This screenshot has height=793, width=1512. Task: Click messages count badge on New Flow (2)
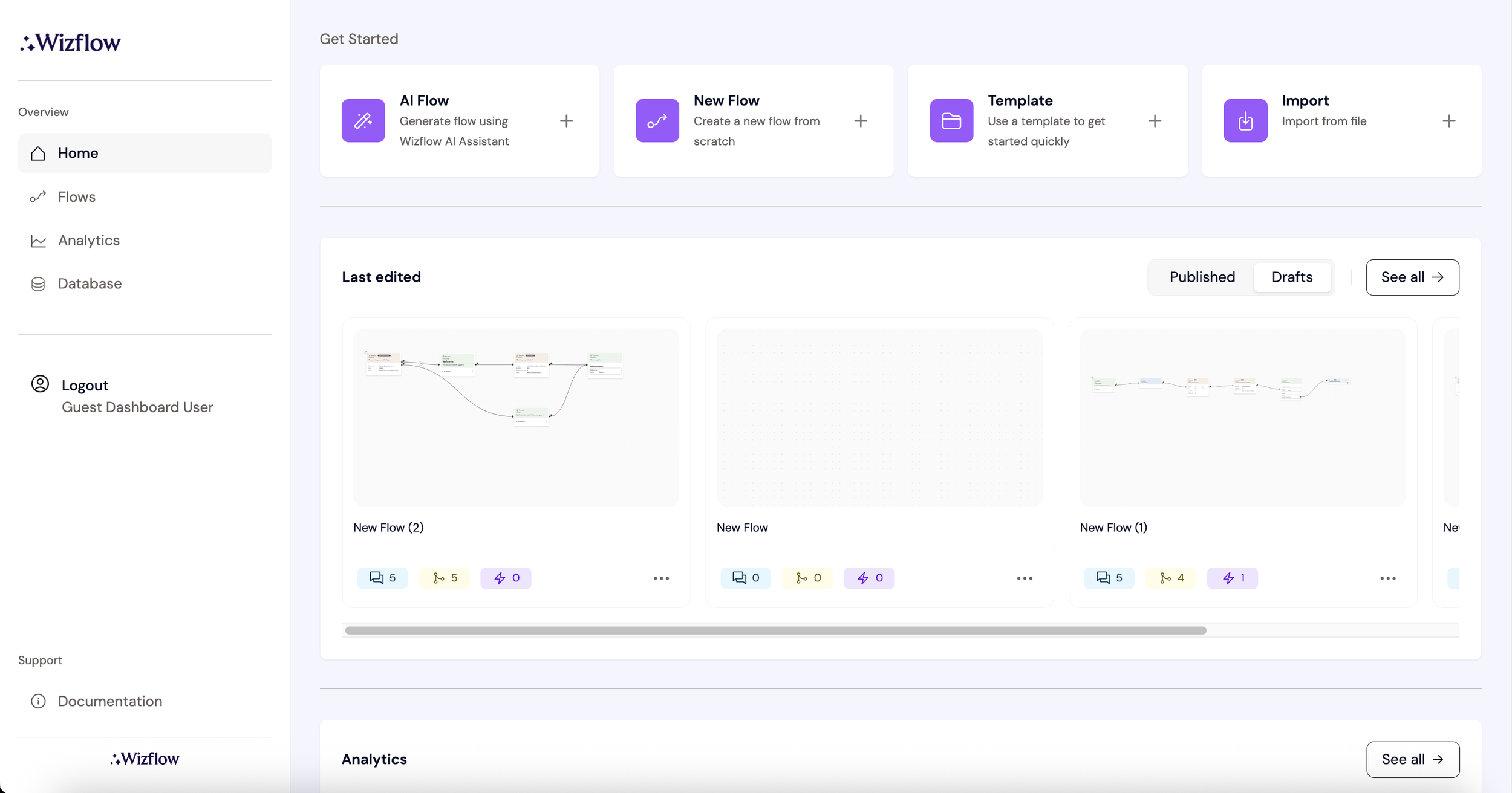coord(382,578)
